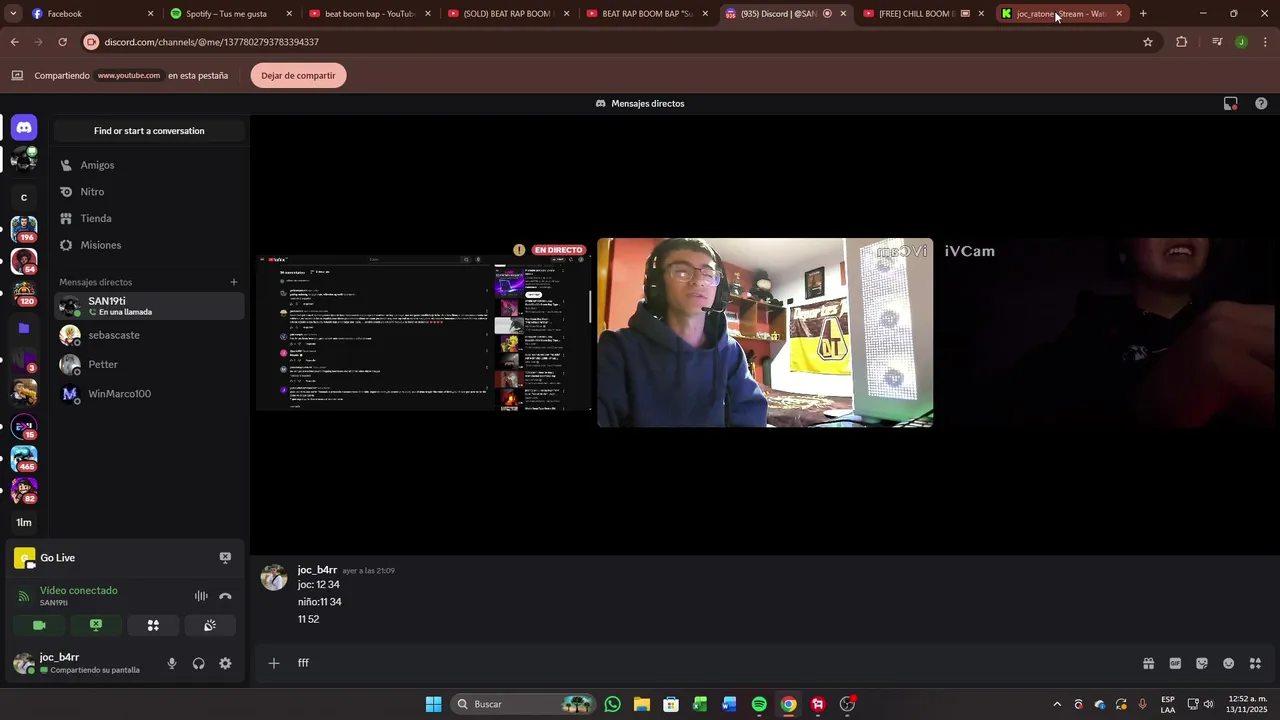Select the webcam video tile
This screenshot has height=720, width=1280.
pos(765,333)
